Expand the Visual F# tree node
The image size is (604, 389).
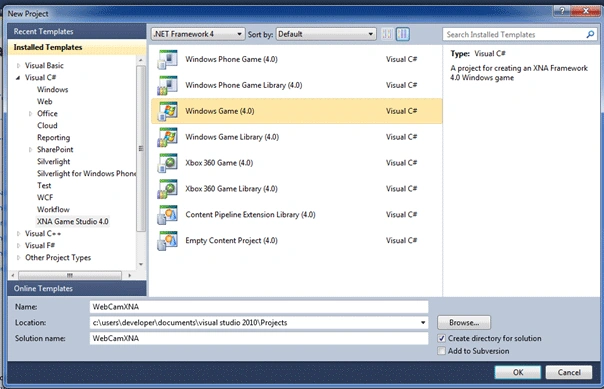click(x=18, y=245)
